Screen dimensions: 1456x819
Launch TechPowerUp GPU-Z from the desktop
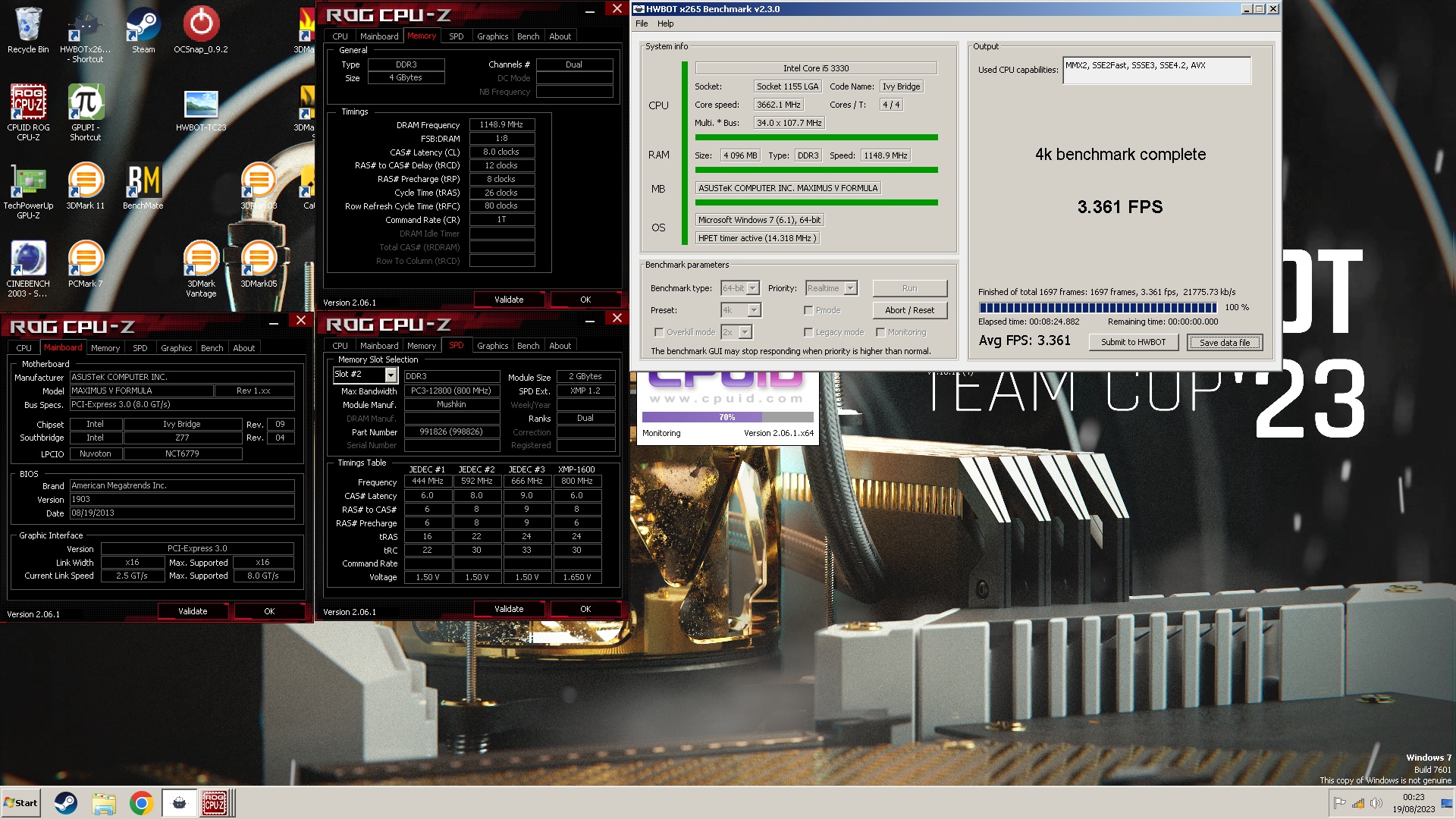coord(28,191)
